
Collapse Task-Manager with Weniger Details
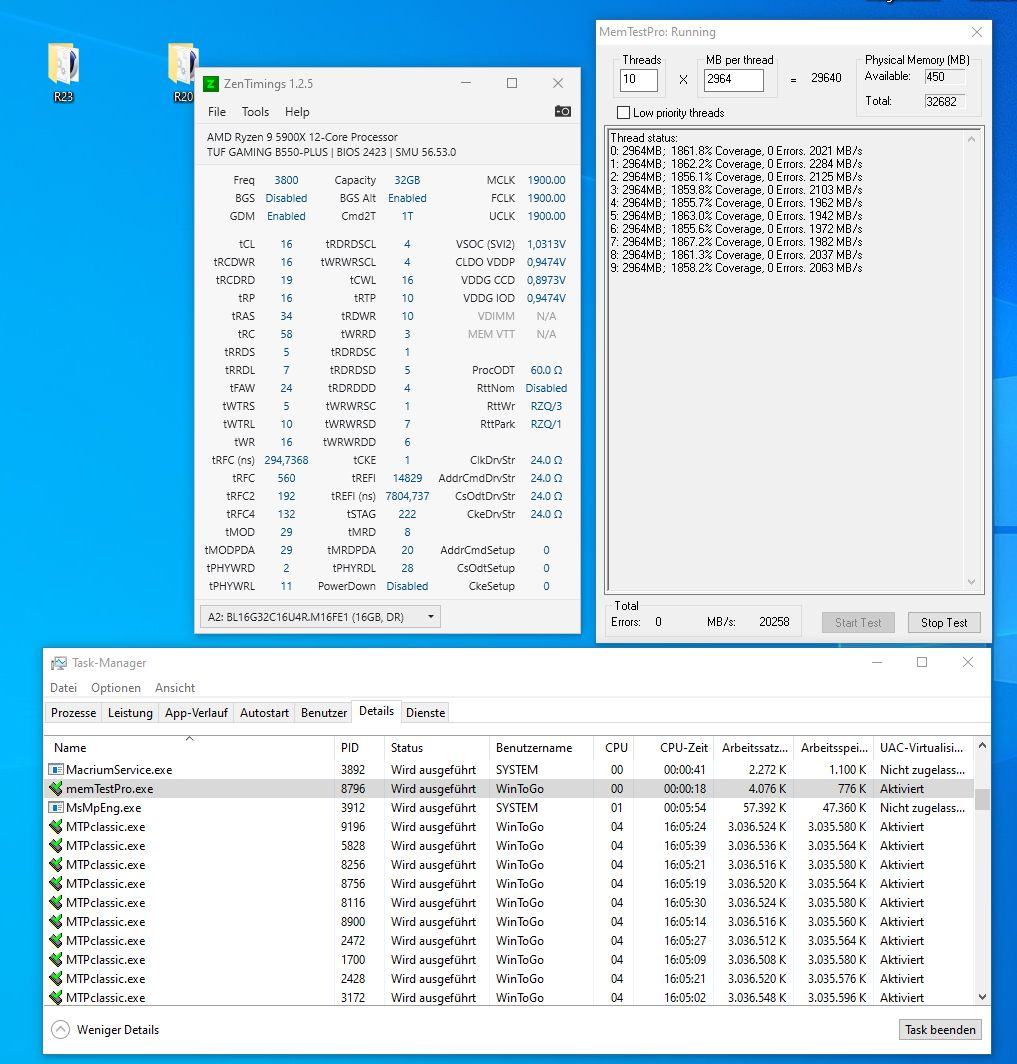[x=105, y=1029]
